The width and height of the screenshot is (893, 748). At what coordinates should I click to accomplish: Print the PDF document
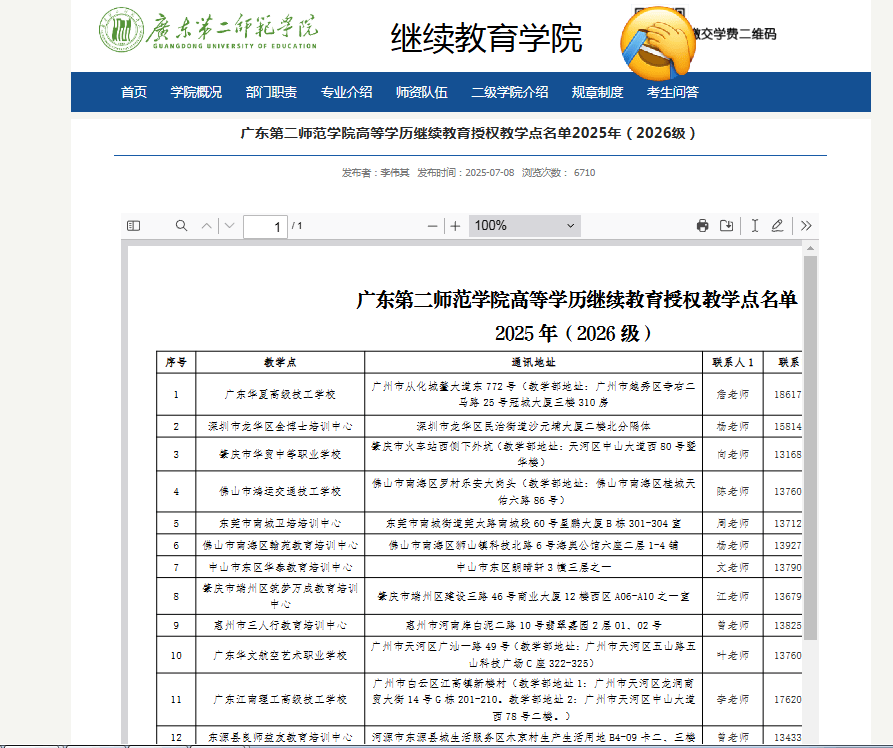702,226
